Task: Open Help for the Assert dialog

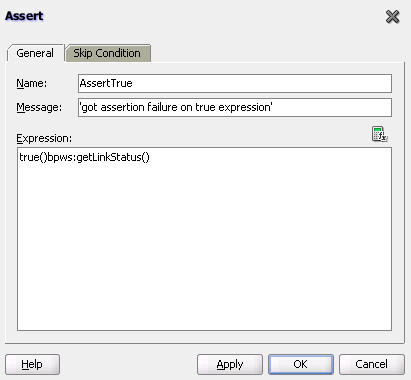Action: [x=32, y=364]
